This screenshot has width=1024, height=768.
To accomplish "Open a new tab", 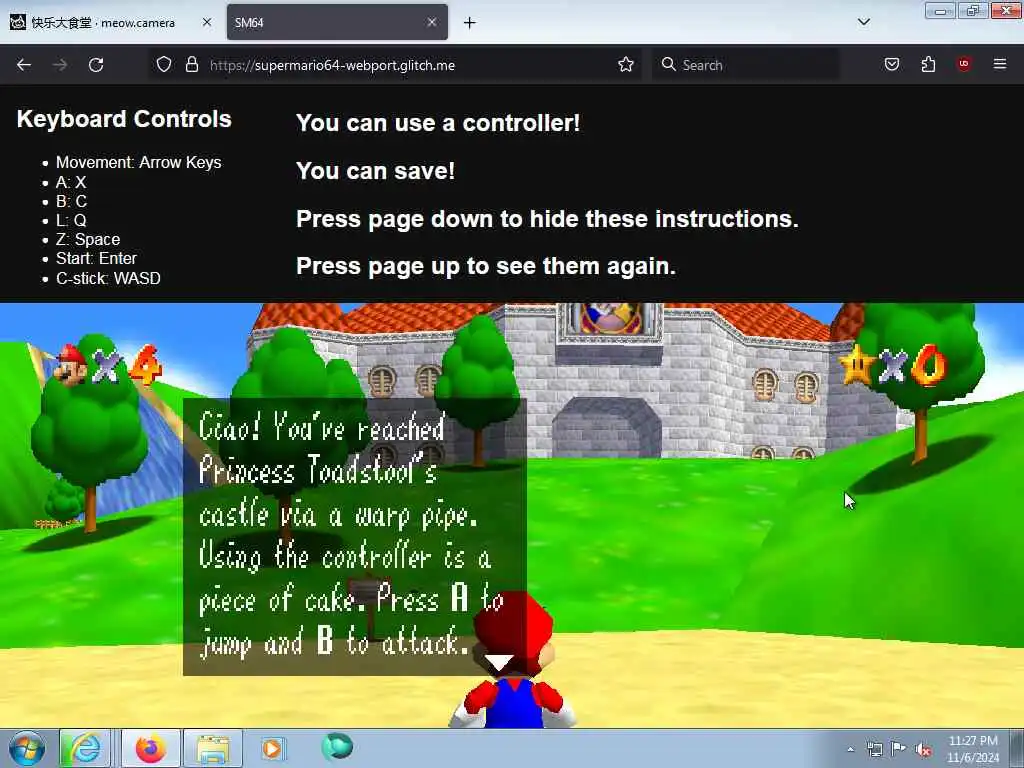I will (470, 23).
